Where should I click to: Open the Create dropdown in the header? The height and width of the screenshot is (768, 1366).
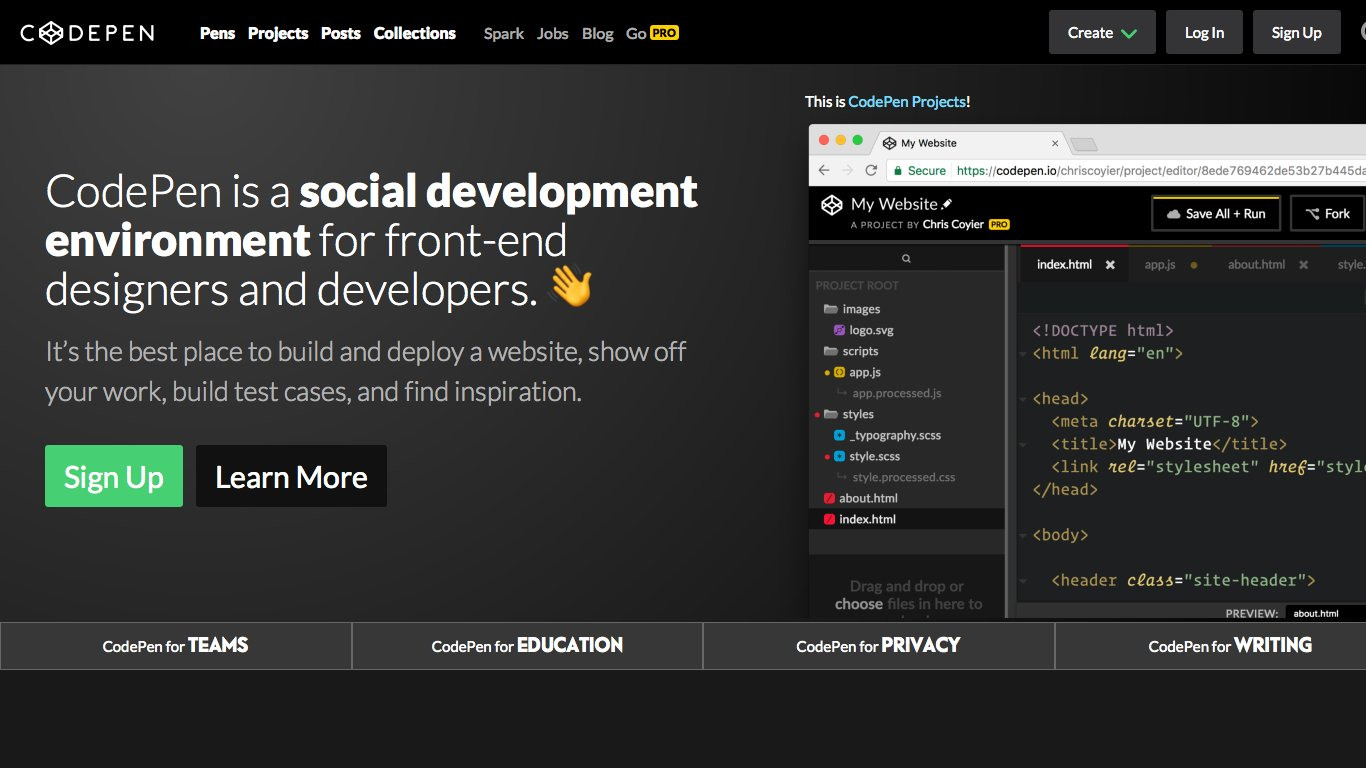(1101, 32)
